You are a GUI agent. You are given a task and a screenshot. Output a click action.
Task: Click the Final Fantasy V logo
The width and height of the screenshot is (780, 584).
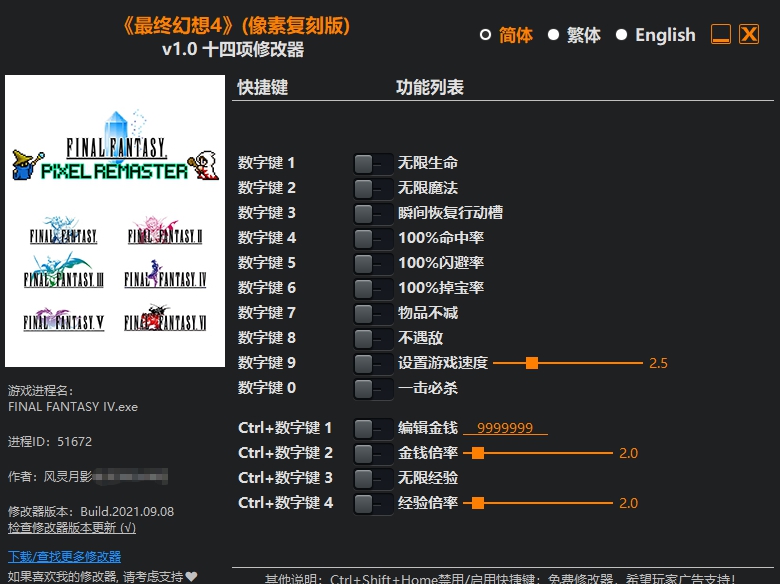point(63,319)
